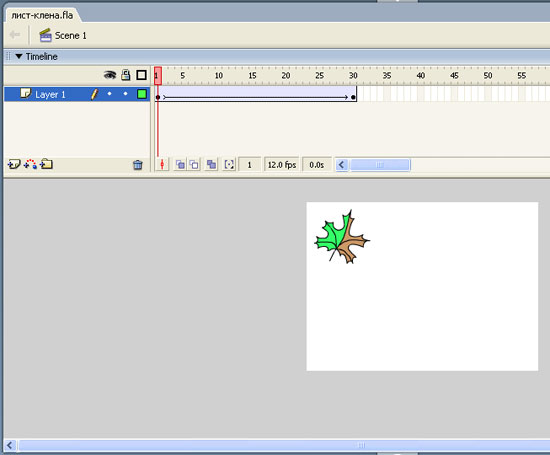Enable Onion Skin Outlines button
Image resolution: width=550 pixels, height=455 pixels.
(194, 165)
